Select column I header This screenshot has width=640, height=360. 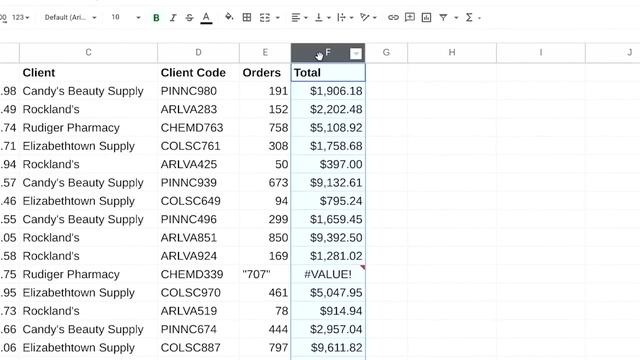[x=541, y=53]
